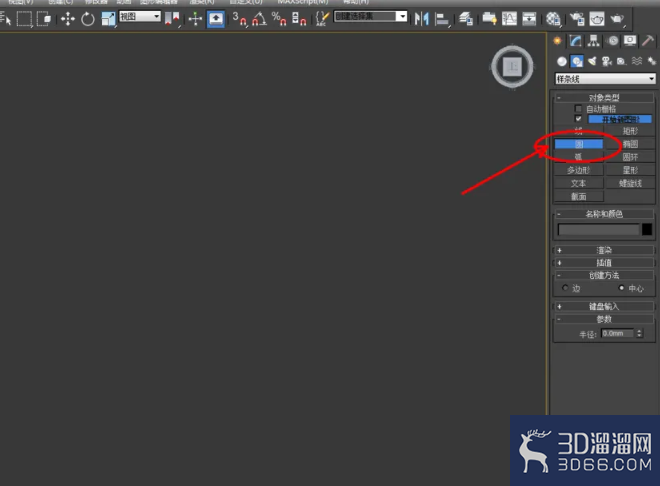Enable the 自动栅格 checkbox
Viewport: 660px width, 486px height.
tap(578, 109)
